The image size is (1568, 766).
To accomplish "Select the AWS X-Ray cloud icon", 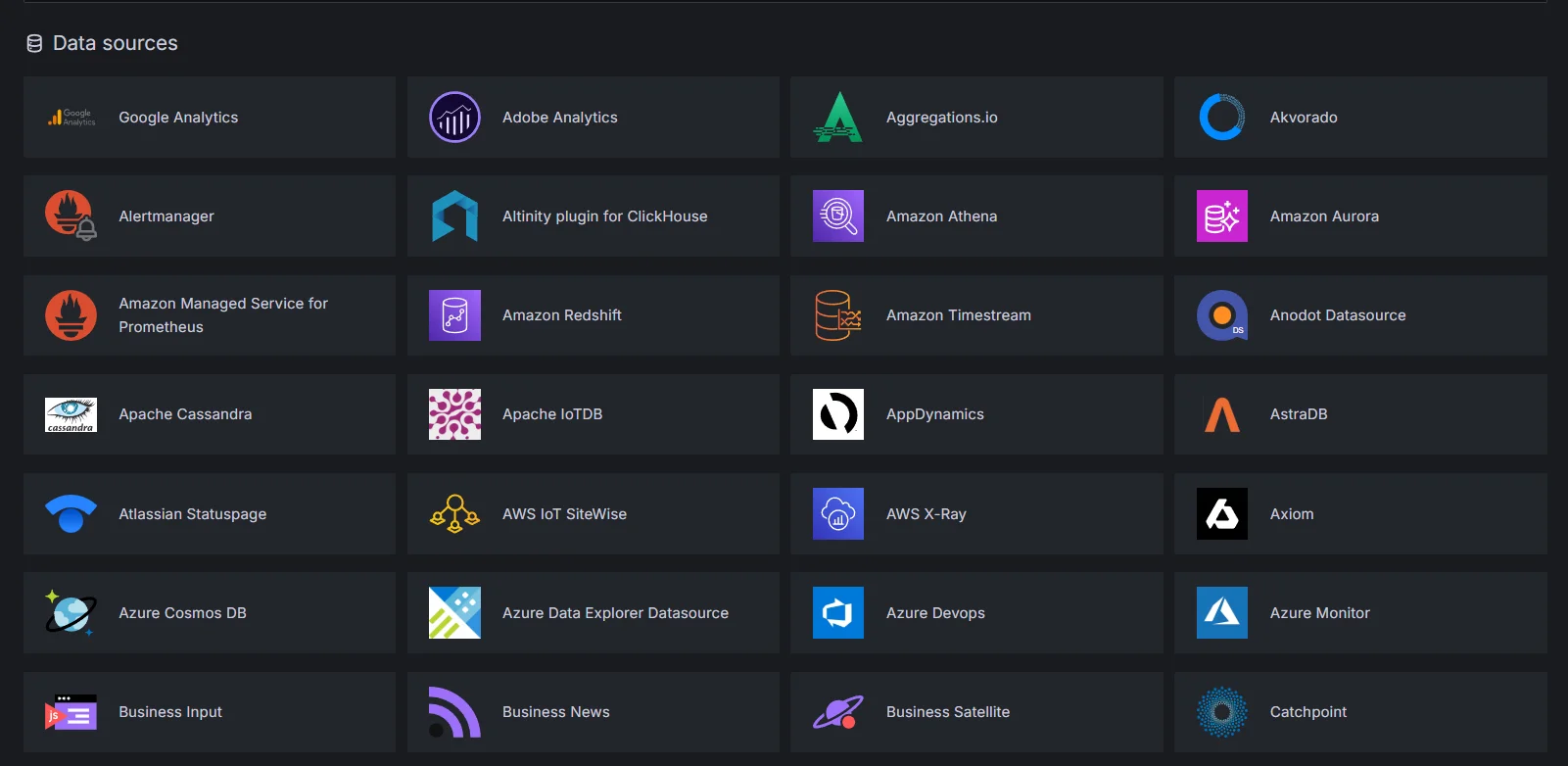I will [x=838, y=514].
